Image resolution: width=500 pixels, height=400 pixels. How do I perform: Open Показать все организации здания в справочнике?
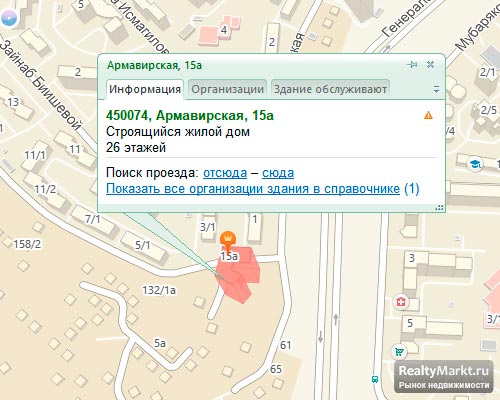coord(253,189)
